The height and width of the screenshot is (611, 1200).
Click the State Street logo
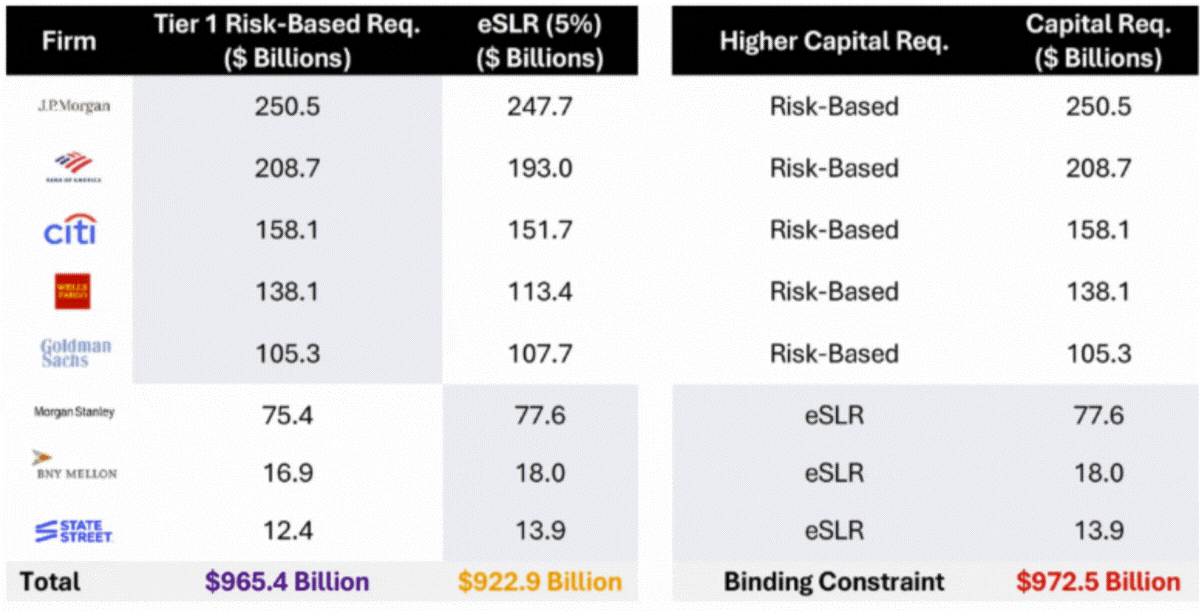[x=74, y=530]
